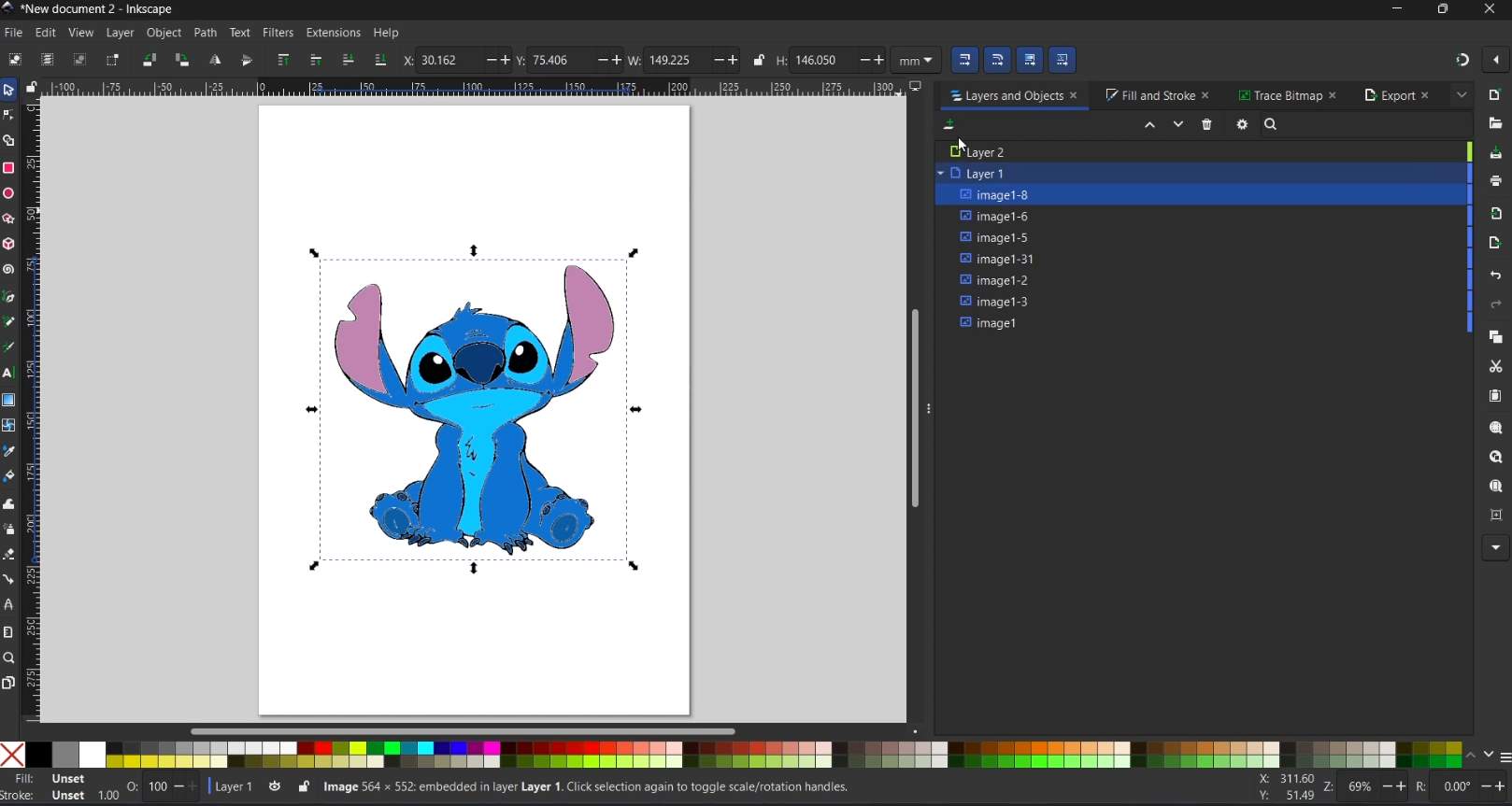The image size is (1512, 806).
Task: Open the Extensions menu
Action: pos(333,33)
